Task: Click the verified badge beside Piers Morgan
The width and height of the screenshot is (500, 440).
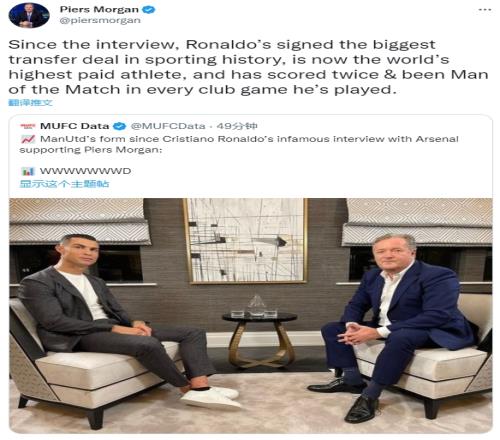Action: click(x=149, y=9)
